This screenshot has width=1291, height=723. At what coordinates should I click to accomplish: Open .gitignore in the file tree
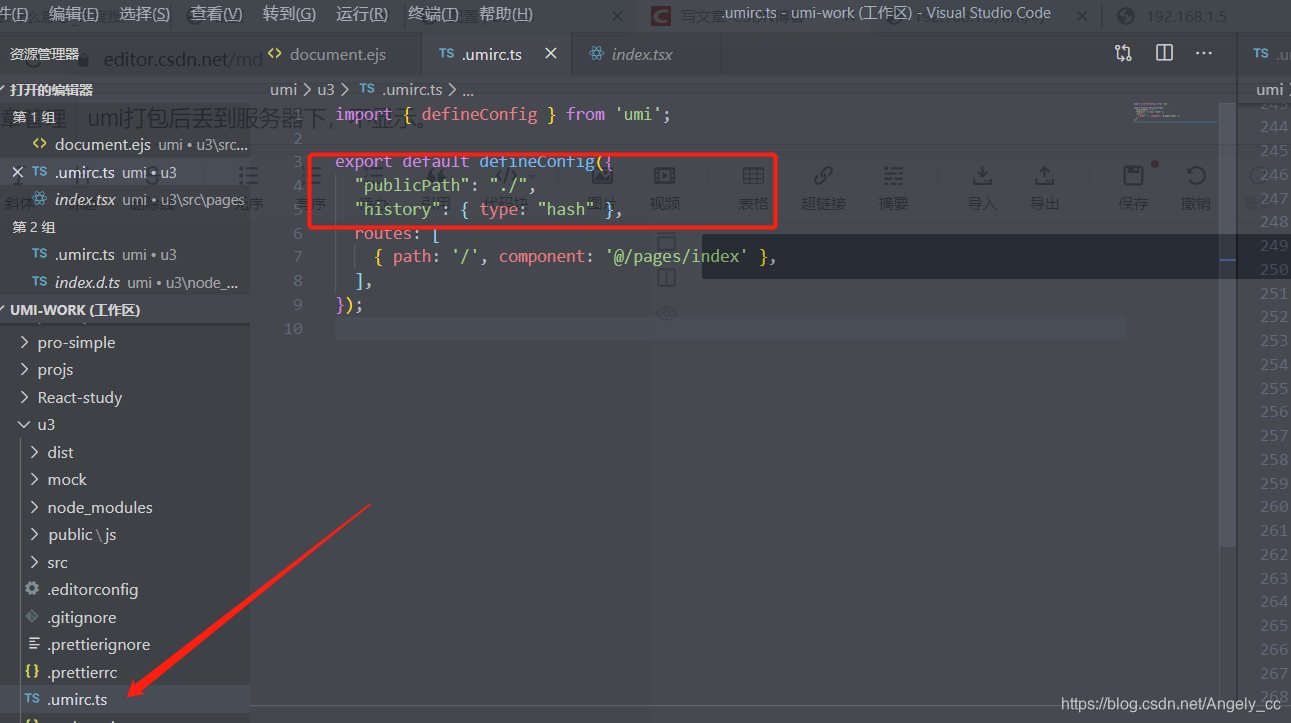[x=81, y=617]
